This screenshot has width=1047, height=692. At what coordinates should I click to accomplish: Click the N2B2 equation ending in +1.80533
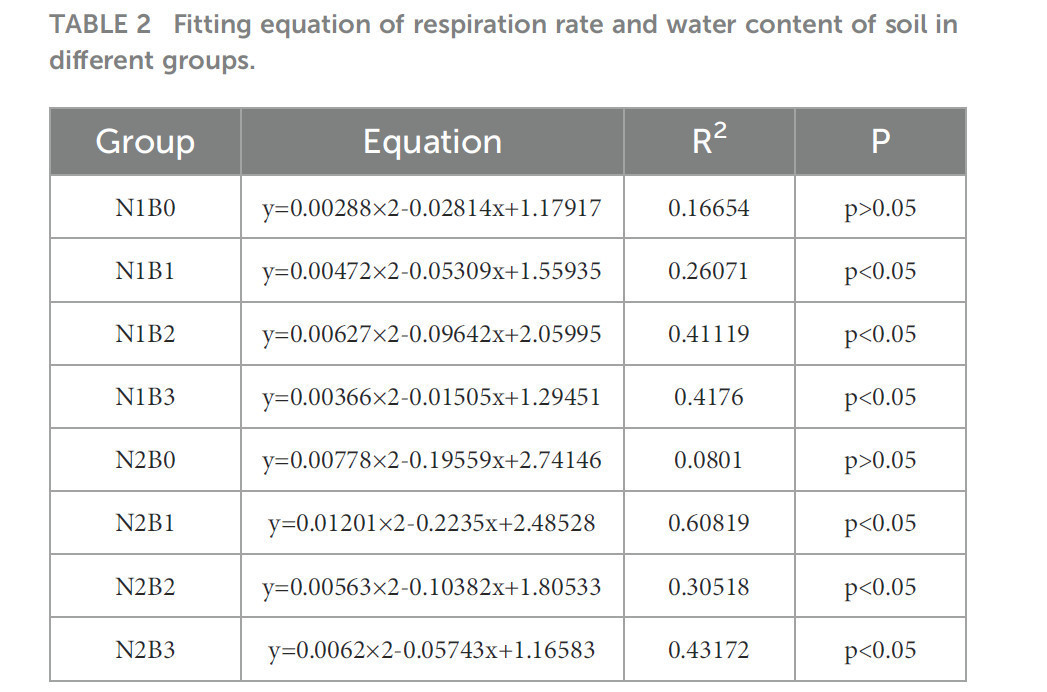[432, 587]
